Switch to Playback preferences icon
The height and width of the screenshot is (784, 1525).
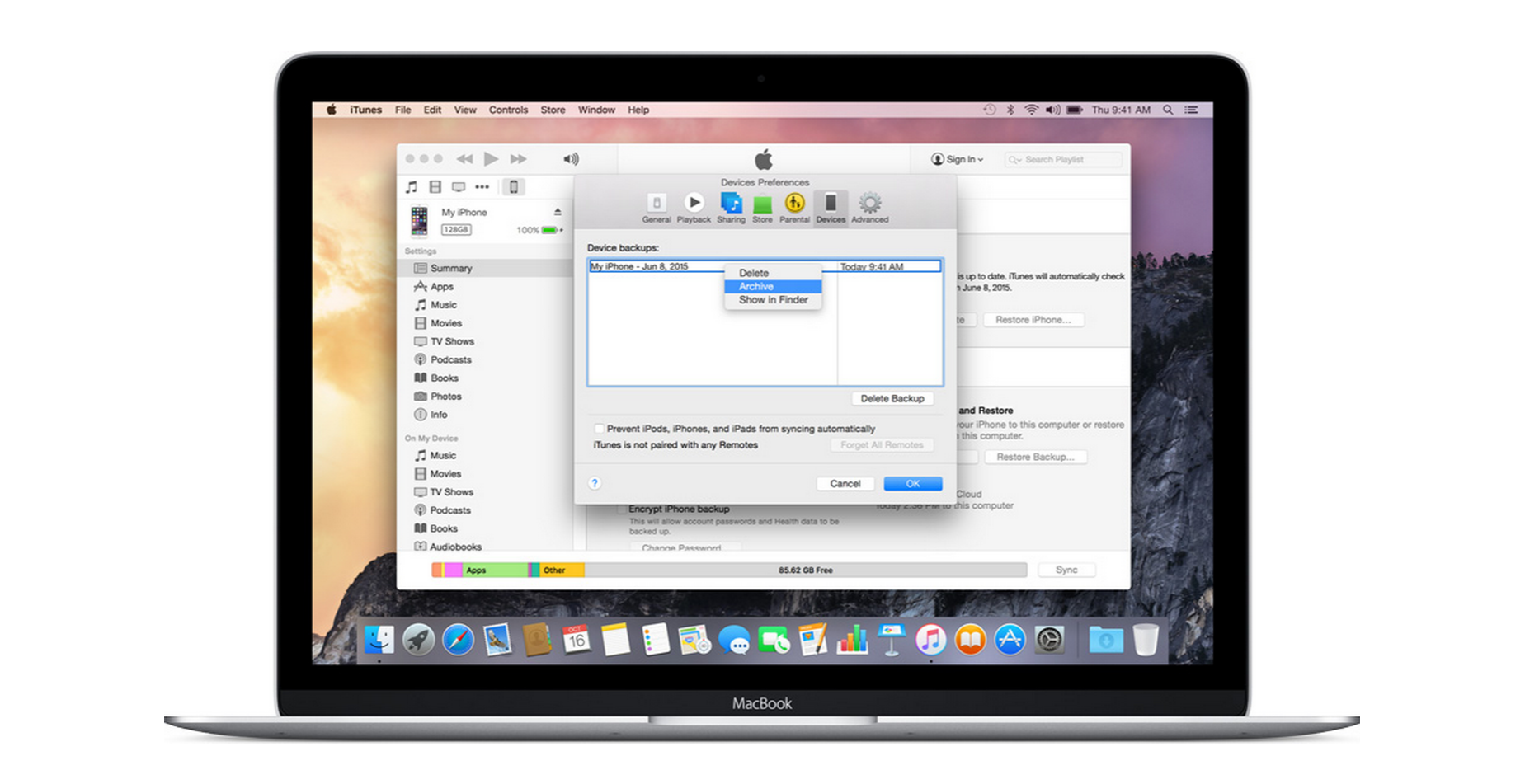coord(694,207)
